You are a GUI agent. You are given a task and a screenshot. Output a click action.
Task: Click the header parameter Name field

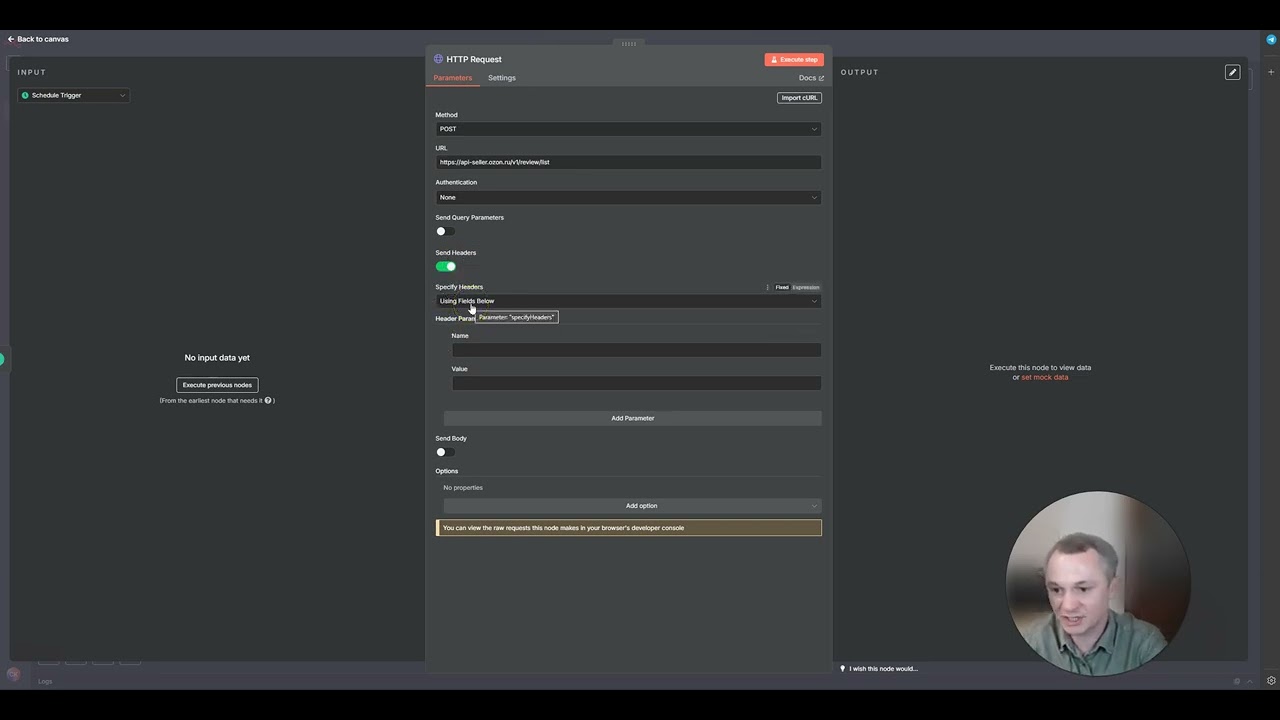(636, 350)
